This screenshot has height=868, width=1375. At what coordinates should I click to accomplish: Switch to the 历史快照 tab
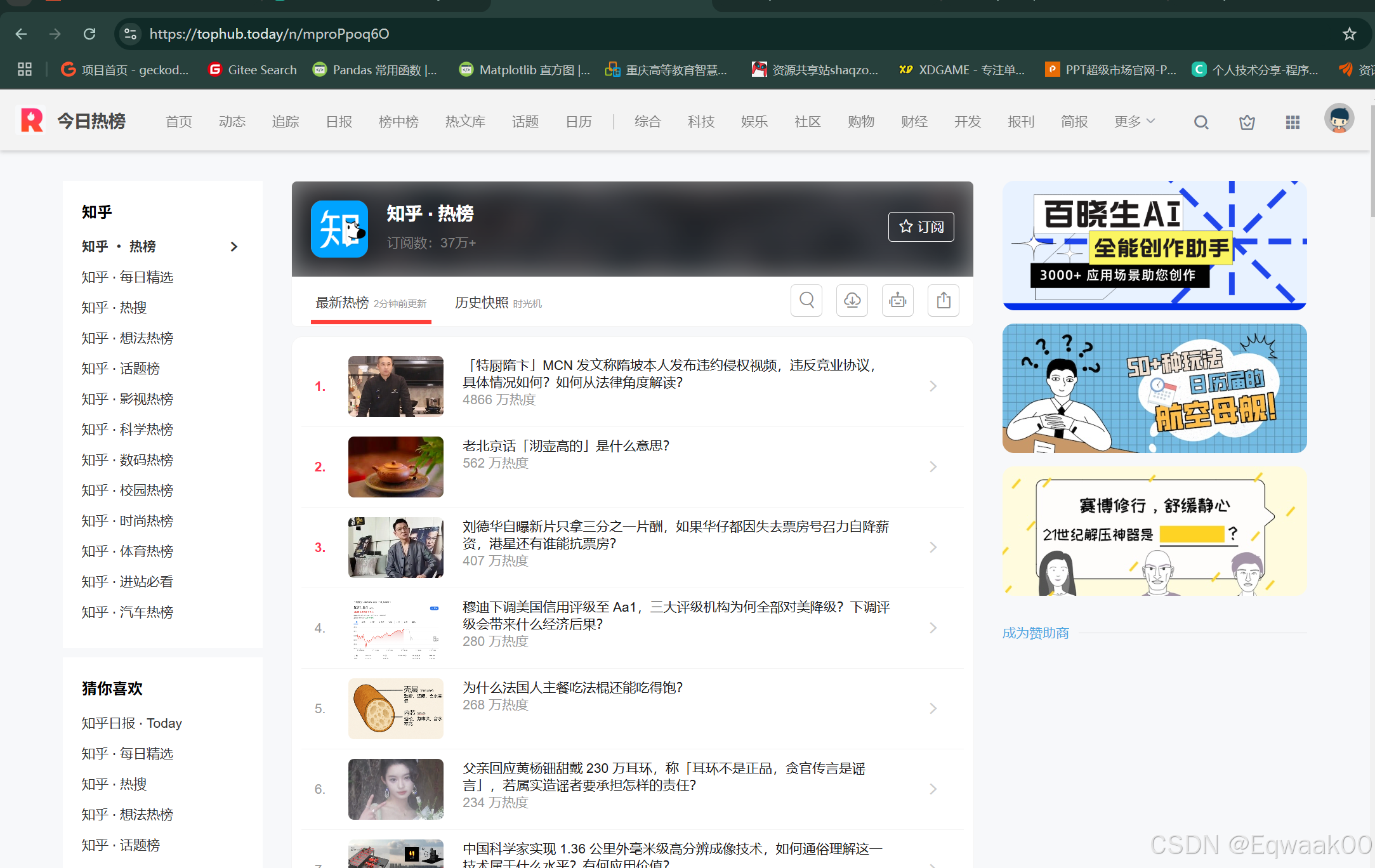pyautogui.click(x=482, y=303)
